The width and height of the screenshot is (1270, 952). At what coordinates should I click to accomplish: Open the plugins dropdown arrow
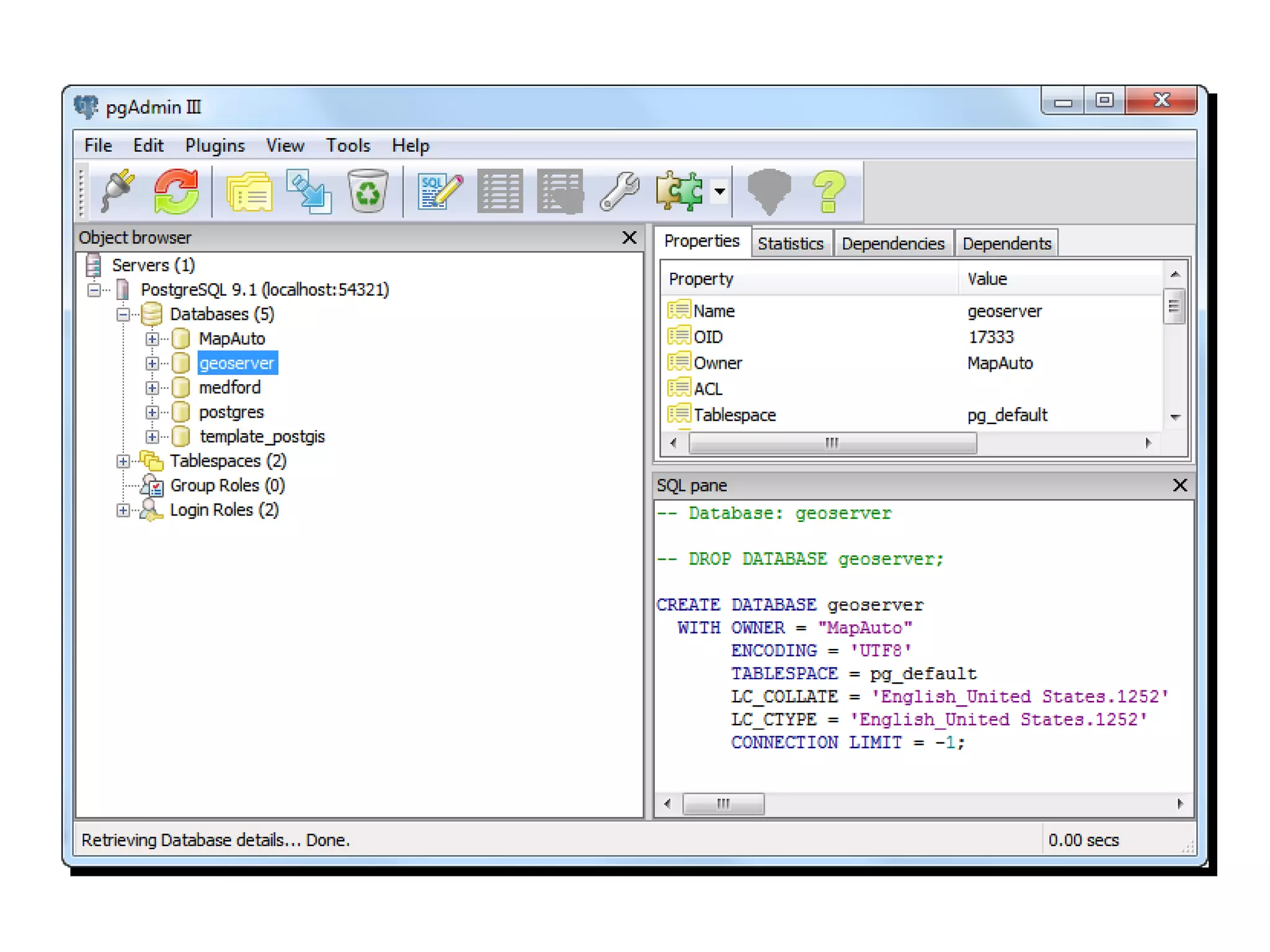pyautogui.click(x=719, y=191)
